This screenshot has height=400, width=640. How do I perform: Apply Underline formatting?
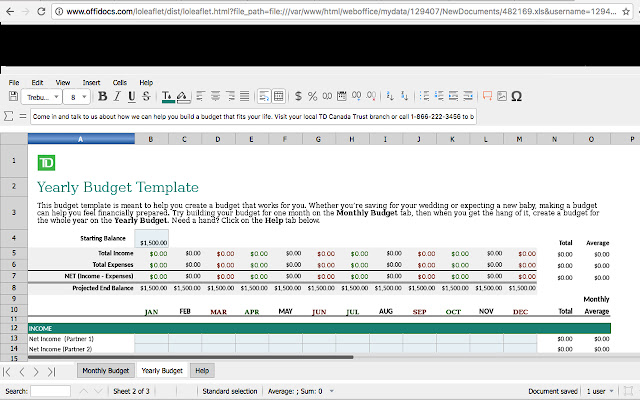(132, 97)
